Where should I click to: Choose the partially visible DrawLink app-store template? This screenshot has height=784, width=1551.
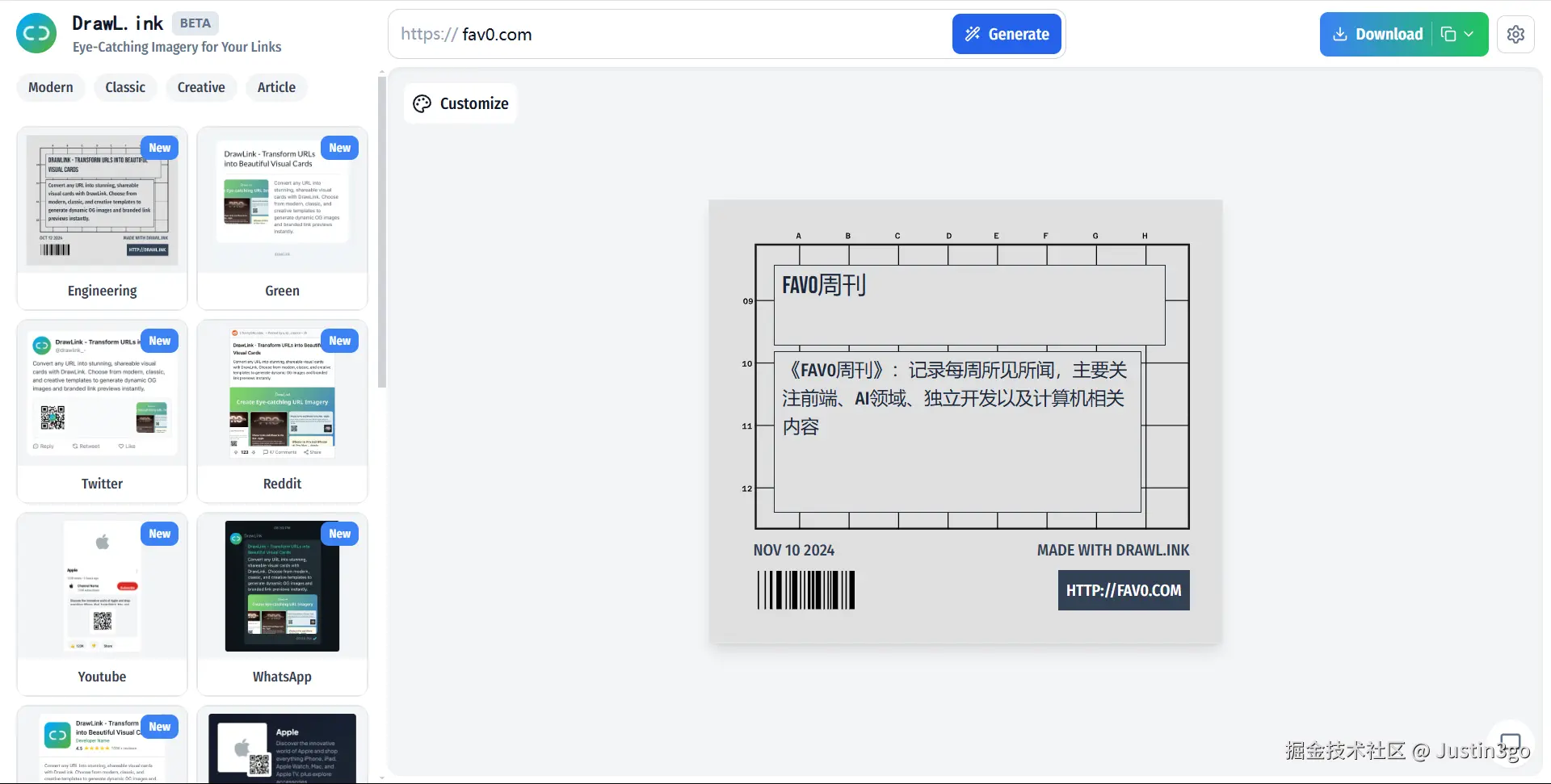pyautogui.click(x=102, y=745)
